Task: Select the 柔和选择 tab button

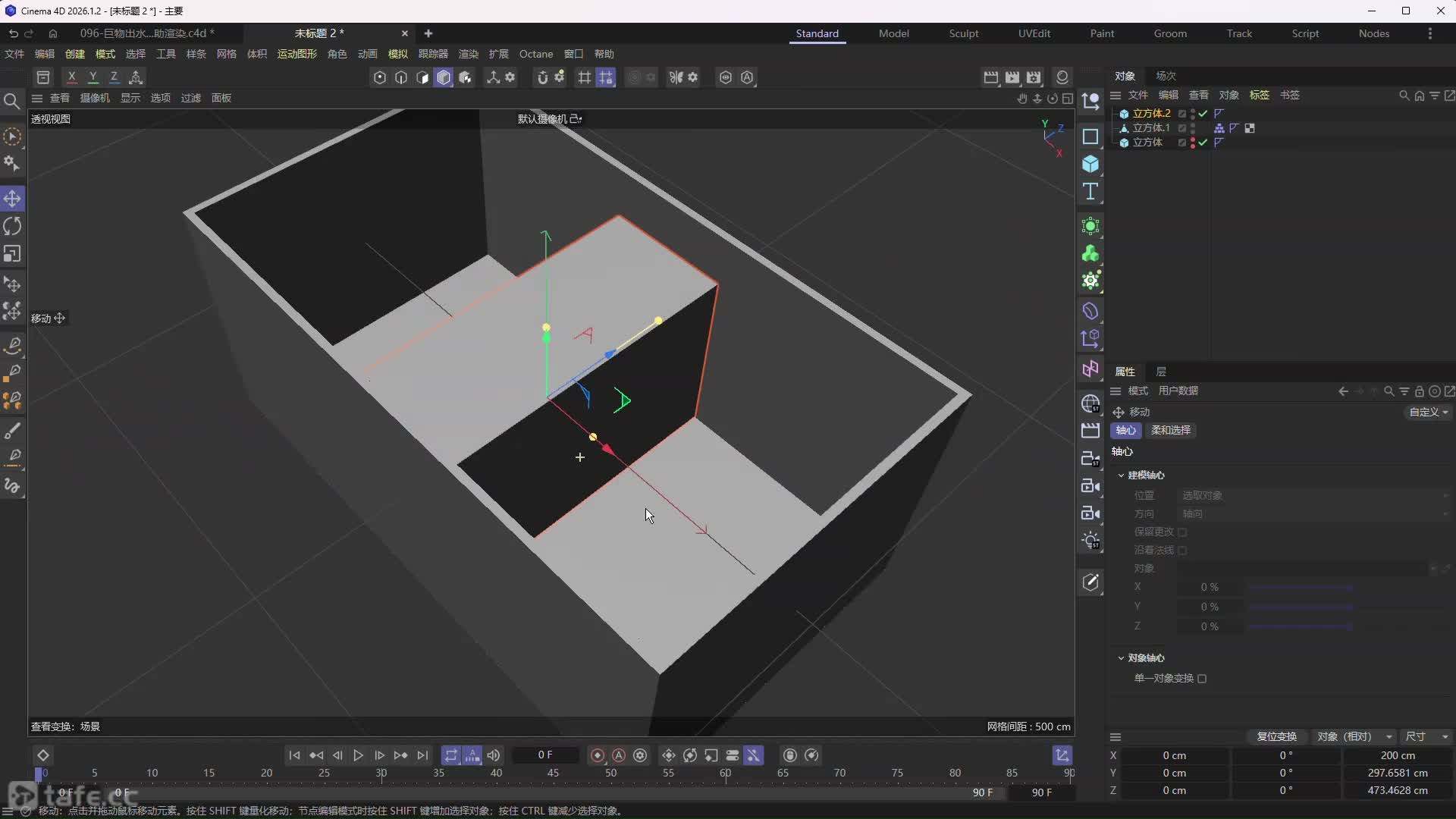Action: [x=1170, y=430]
